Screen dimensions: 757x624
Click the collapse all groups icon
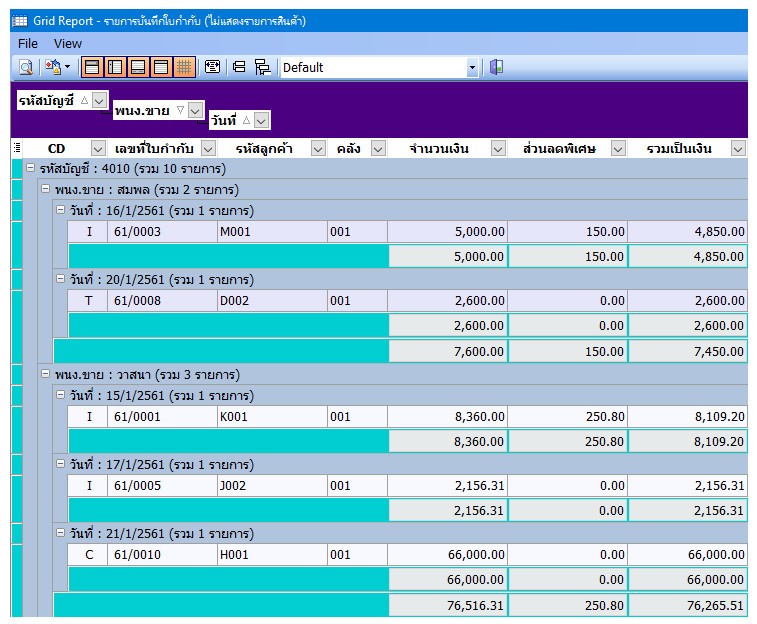click(x=239, y=67)
